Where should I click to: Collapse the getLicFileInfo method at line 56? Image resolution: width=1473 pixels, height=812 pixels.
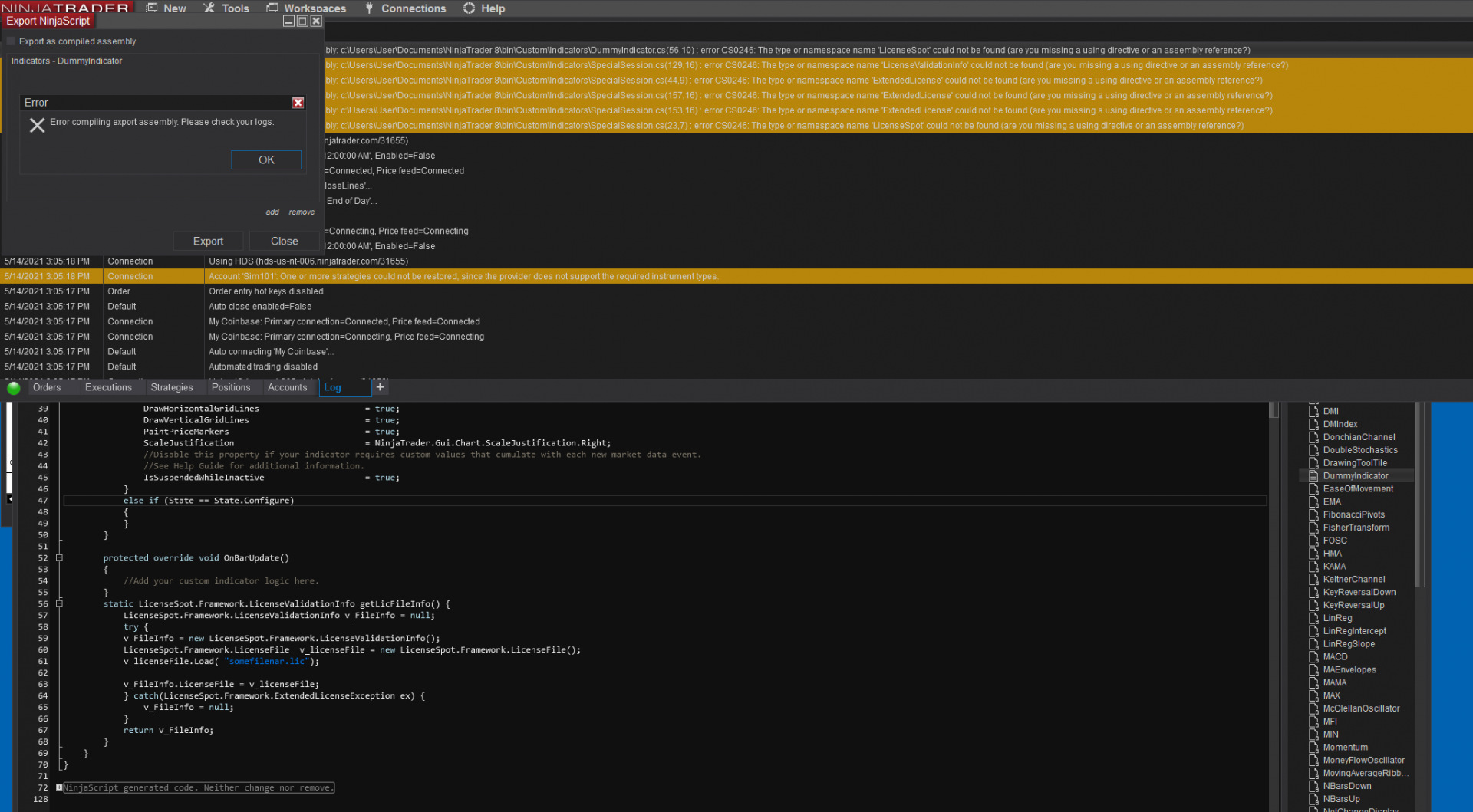click(x=59, y=604)
